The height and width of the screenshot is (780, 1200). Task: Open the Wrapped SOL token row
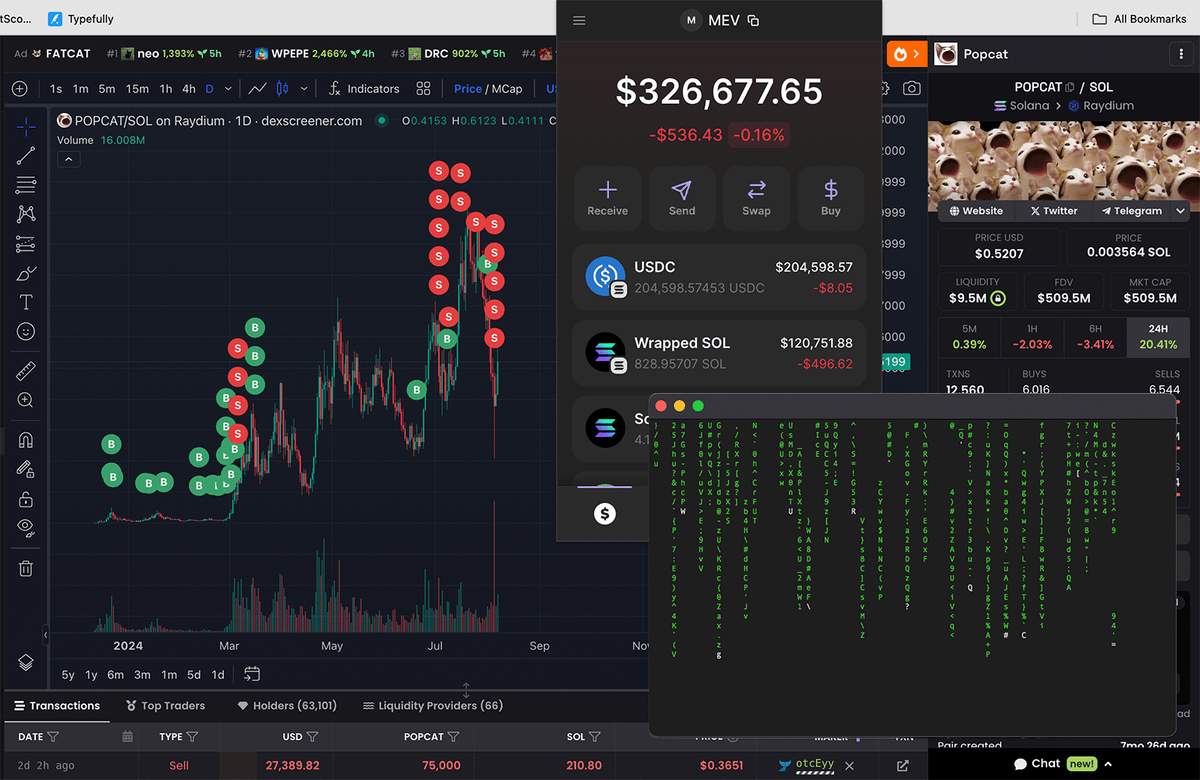point(719,353)
